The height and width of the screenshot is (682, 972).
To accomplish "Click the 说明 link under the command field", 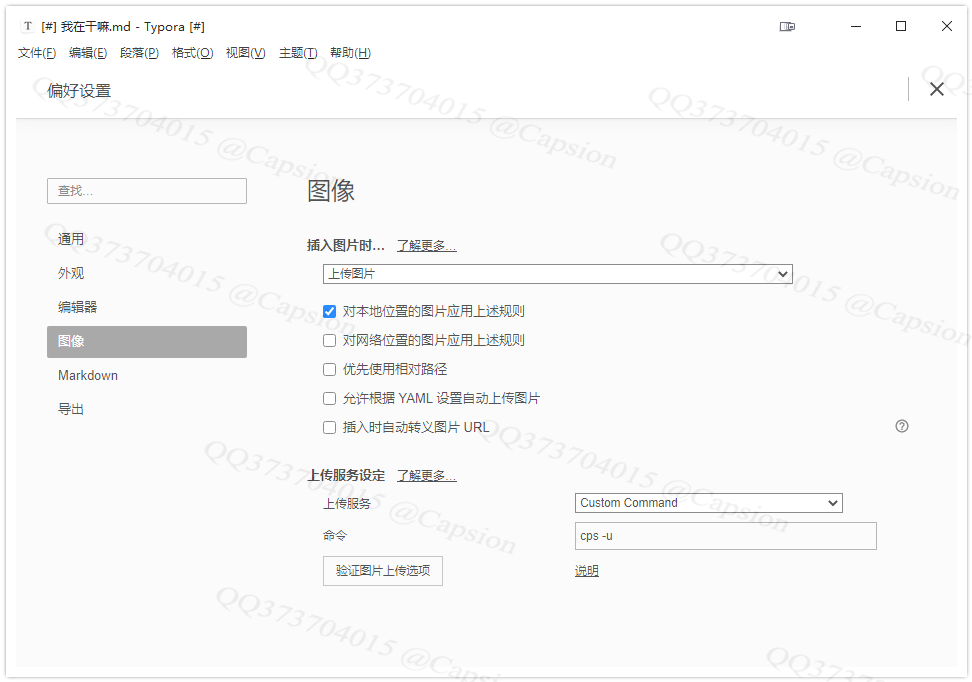I will [x=586, y=571].
